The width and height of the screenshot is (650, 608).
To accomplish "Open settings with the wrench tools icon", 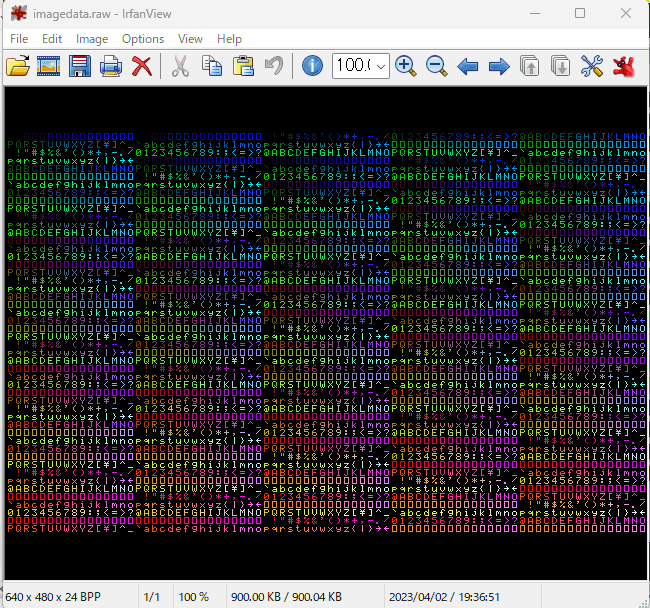I will click(592, 66).
